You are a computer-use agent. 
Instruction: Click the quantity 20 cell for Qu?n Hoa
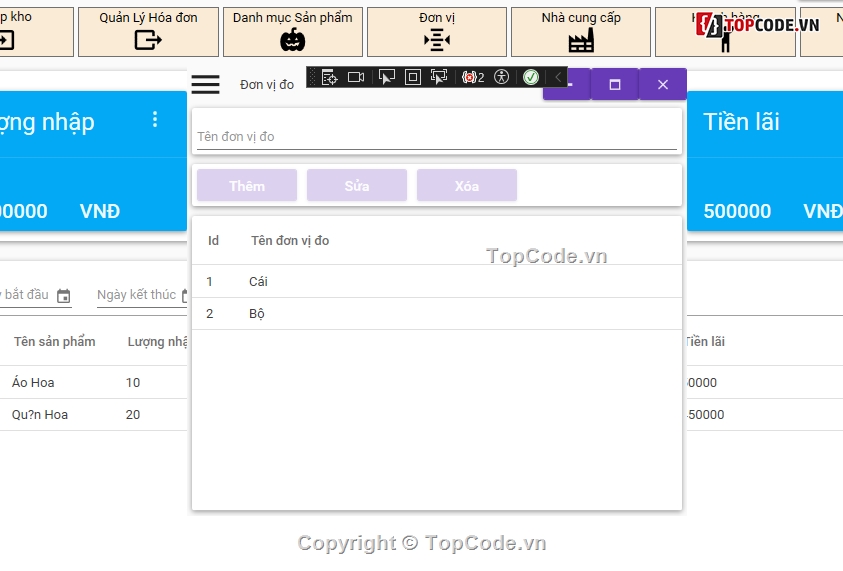(x=133, y=415)
